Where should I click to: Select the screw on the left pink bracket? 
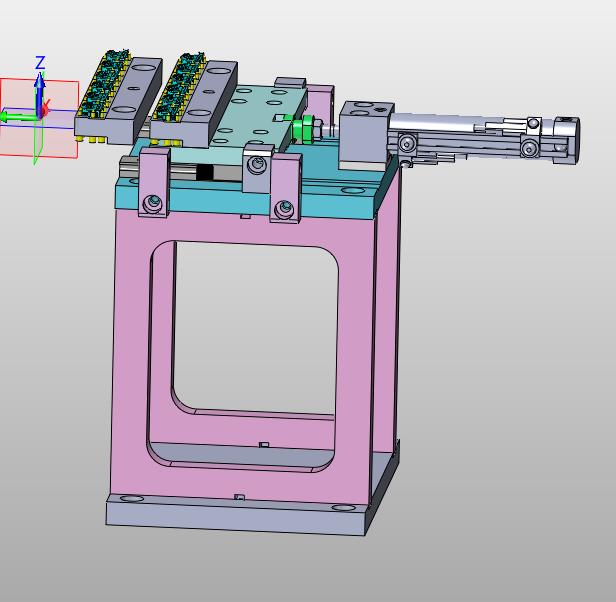(153, 203)
